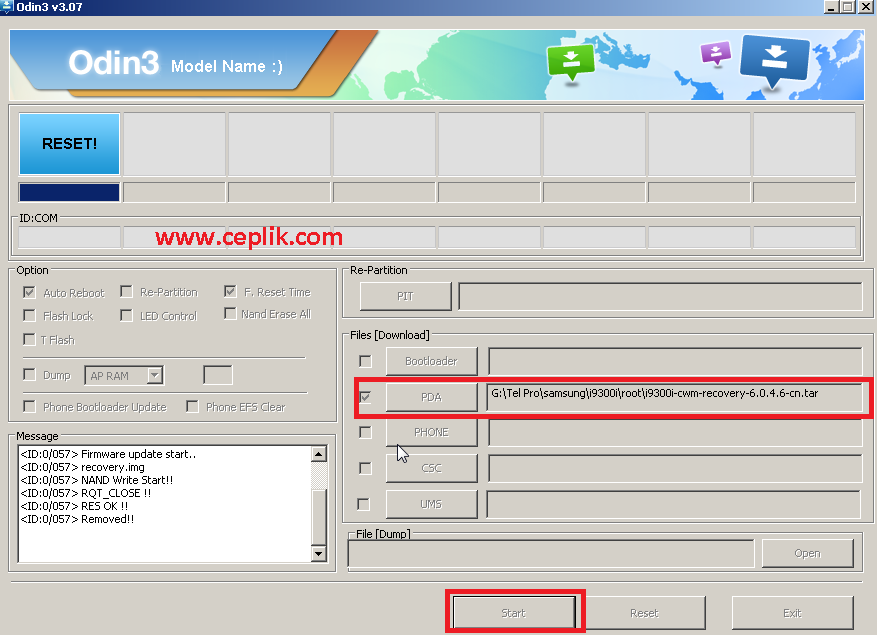Viewport: 877px width, 635px height.
Task: Click the Bootloader file button
Action: [x=431, y=361]
